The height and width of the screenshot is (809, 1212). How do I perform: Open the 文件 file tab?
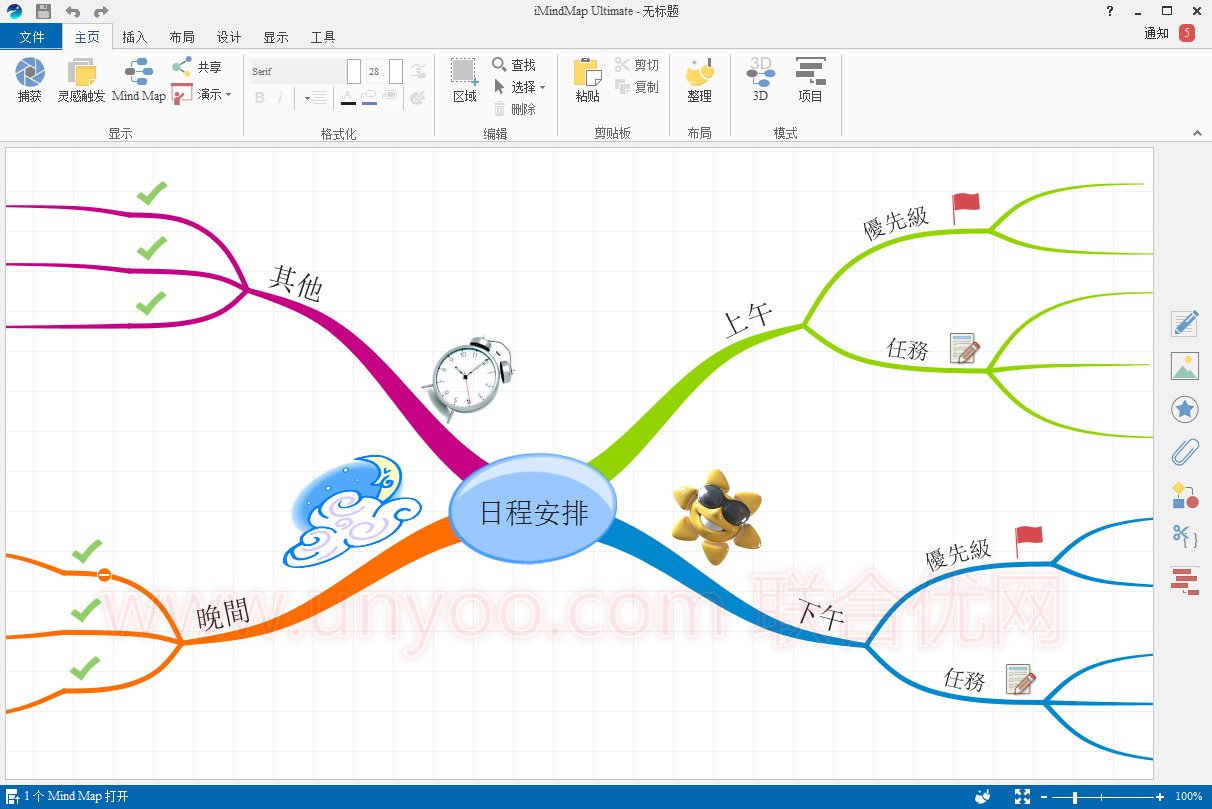(x=32, y=37)
